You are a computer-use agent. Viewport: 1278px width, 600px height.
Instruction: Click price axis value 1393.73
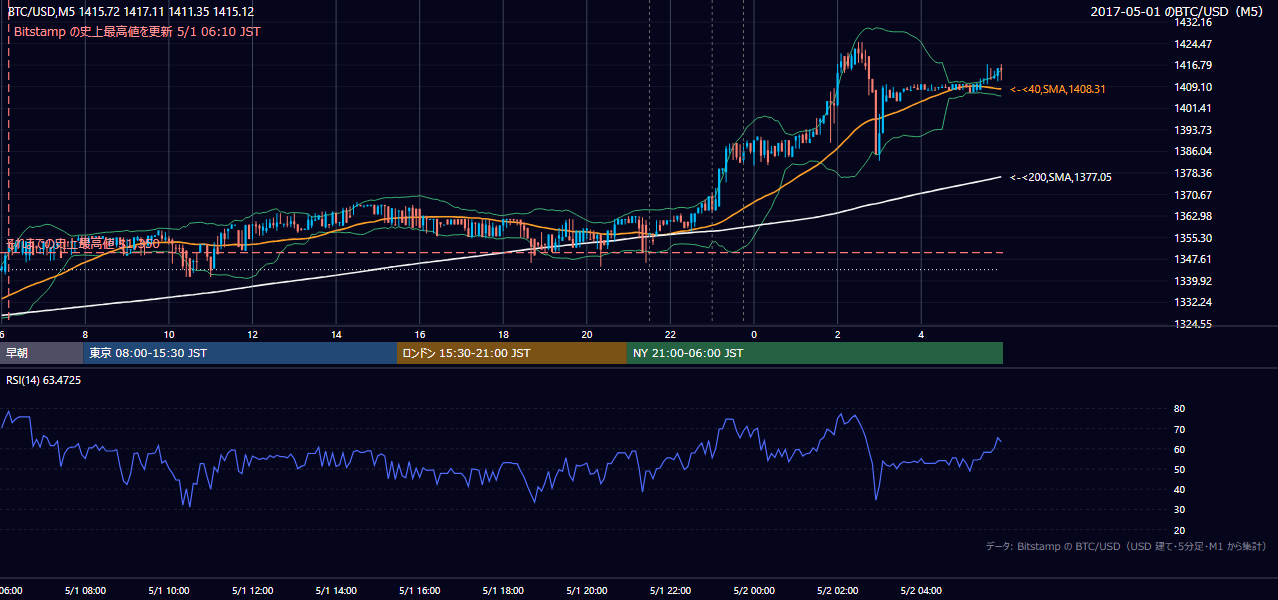point(1192,130)
